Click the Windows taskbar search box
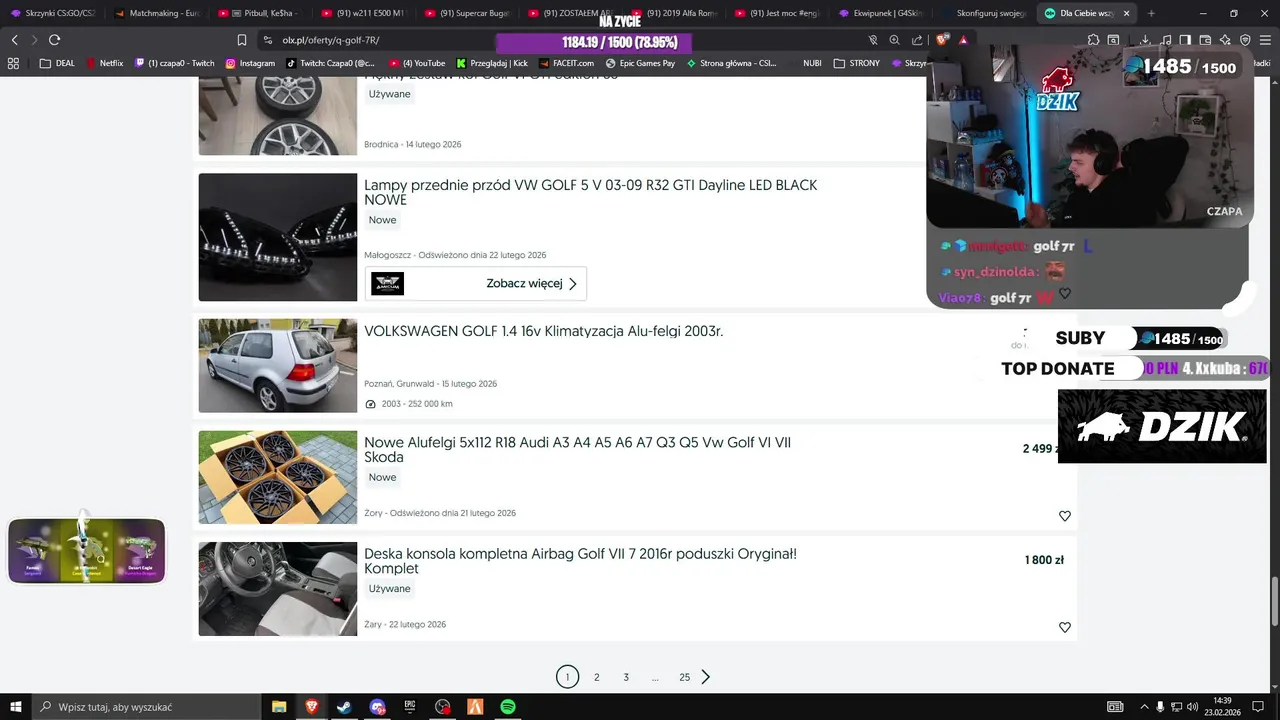 coord(147,707)
